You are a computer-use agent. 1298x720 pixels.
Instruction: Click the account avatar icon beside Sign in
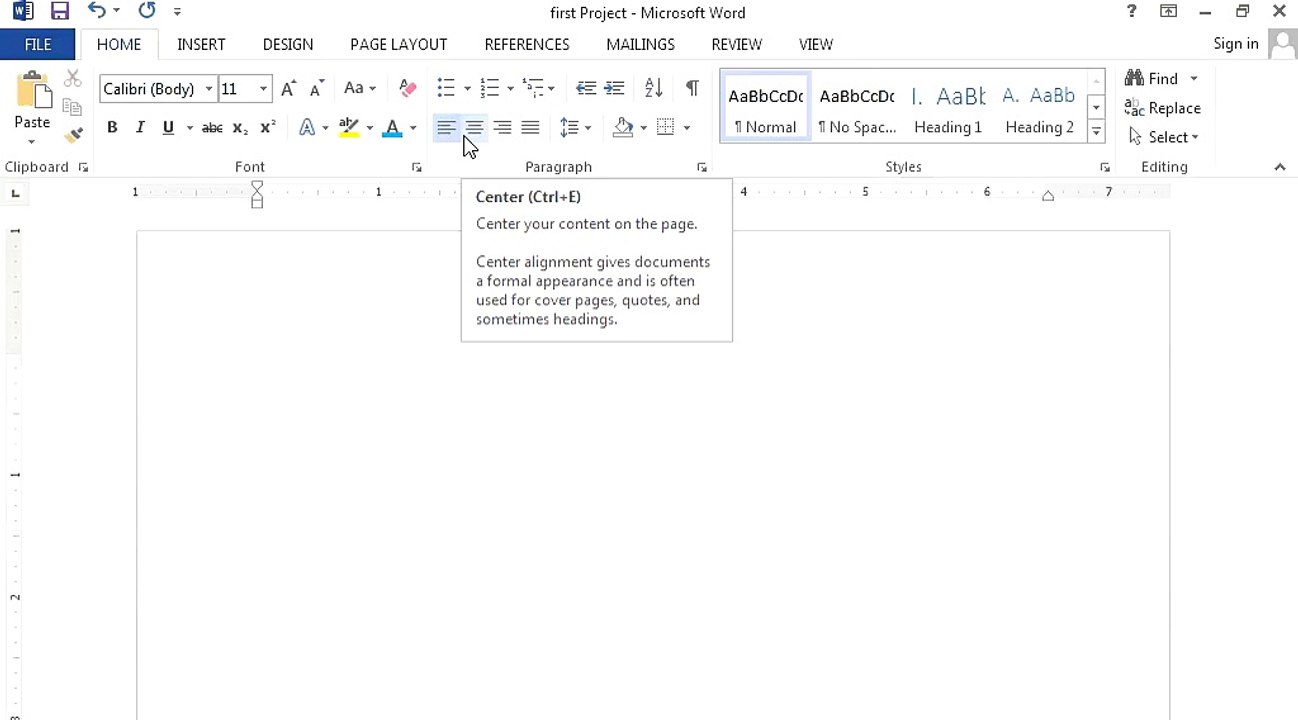tap(1282, 44)
